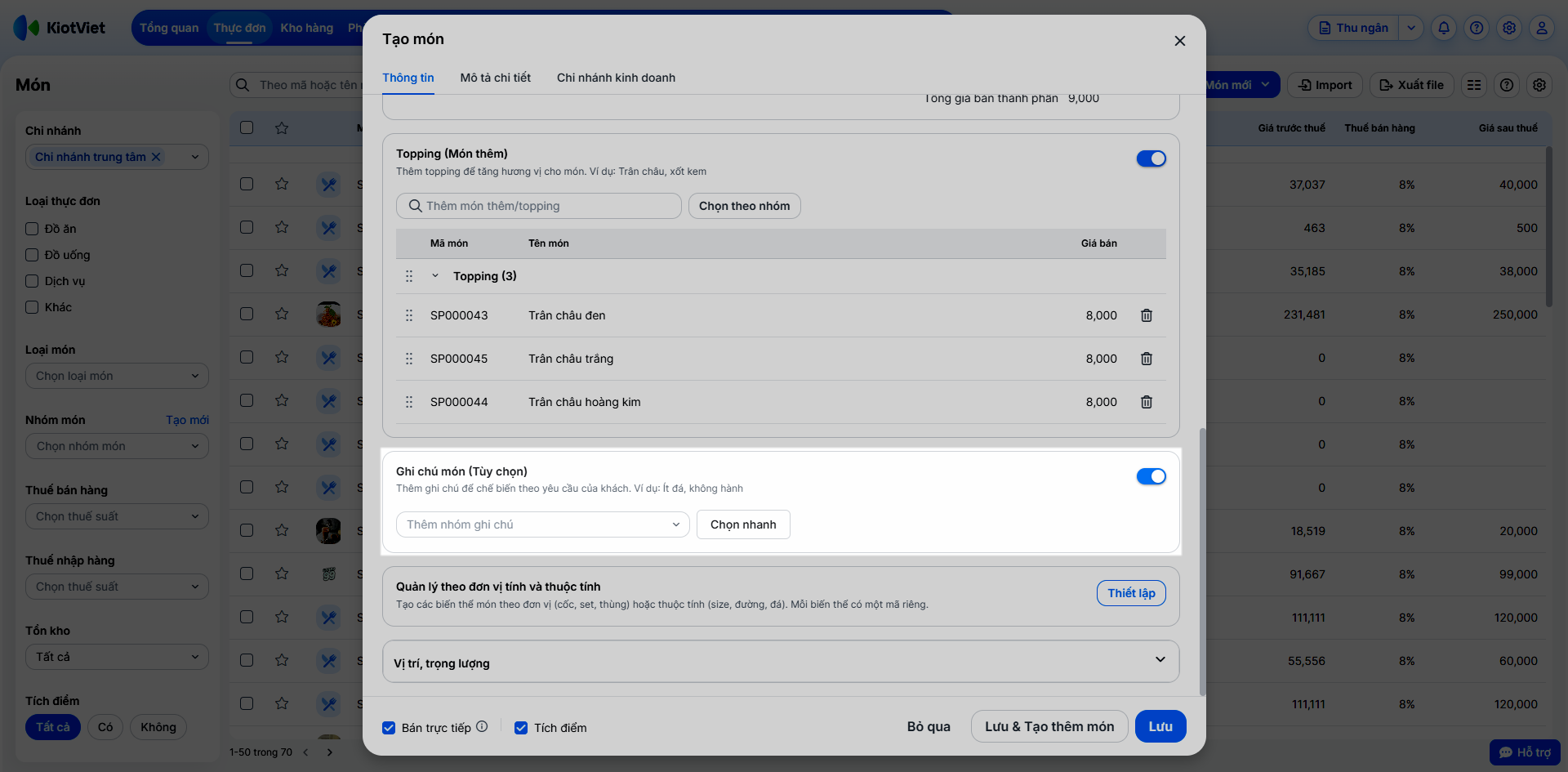Viewport: 1568px width, 772px height.
Task: Switch to Mô tả chi tiết tab
Action: (x=495, y=78)
